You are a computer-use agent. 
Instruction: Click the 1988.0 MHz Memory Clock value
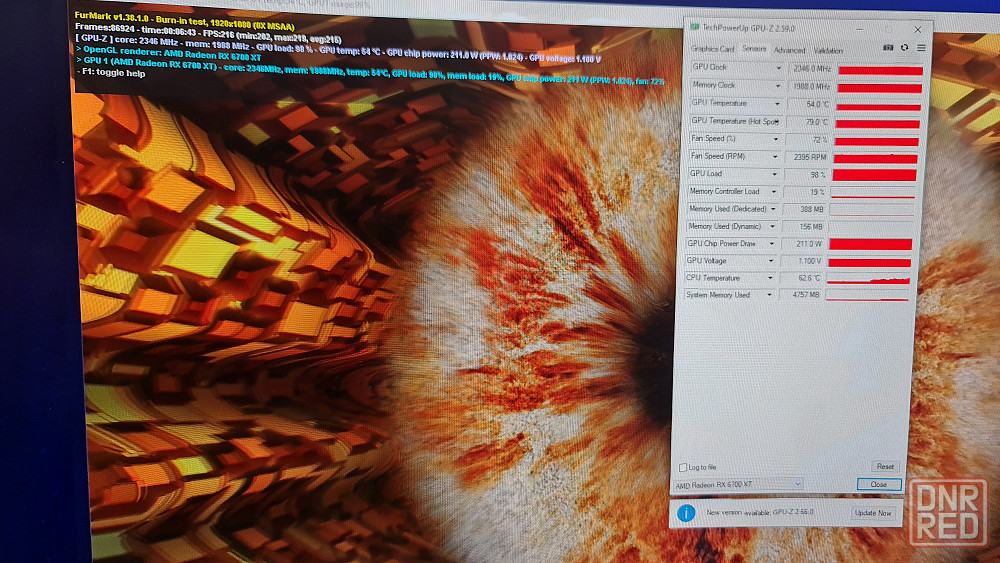click(810, 87)
